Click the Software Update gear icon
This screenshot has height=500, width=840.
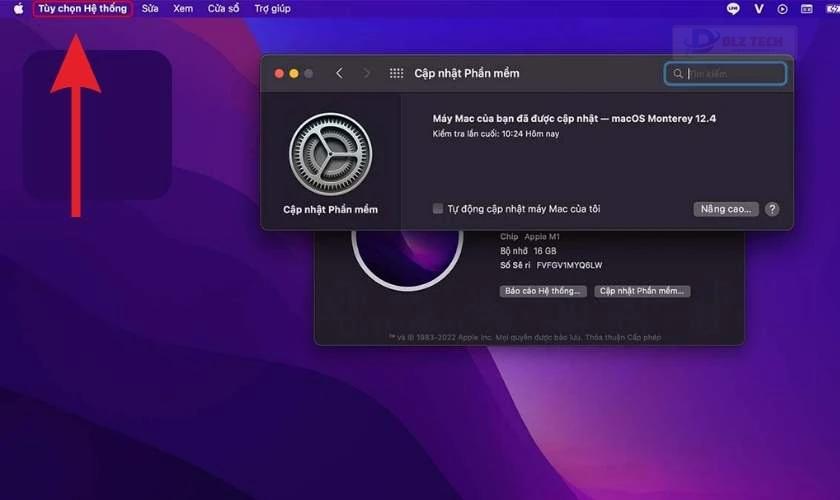[x=331, y=154]
